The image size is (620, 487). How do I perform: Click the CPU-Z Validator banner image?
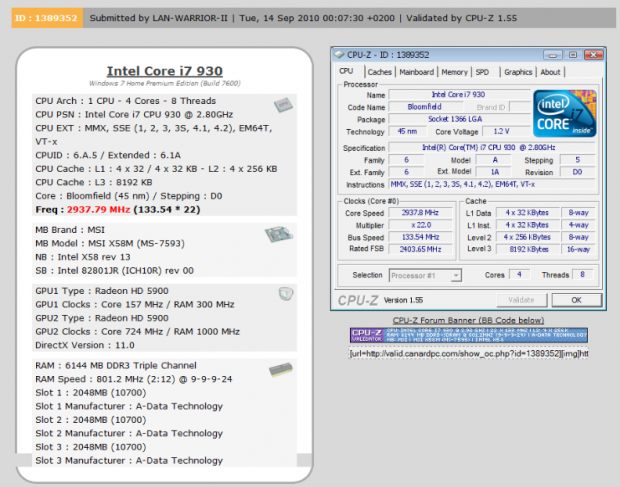click(x=469, y=335)
